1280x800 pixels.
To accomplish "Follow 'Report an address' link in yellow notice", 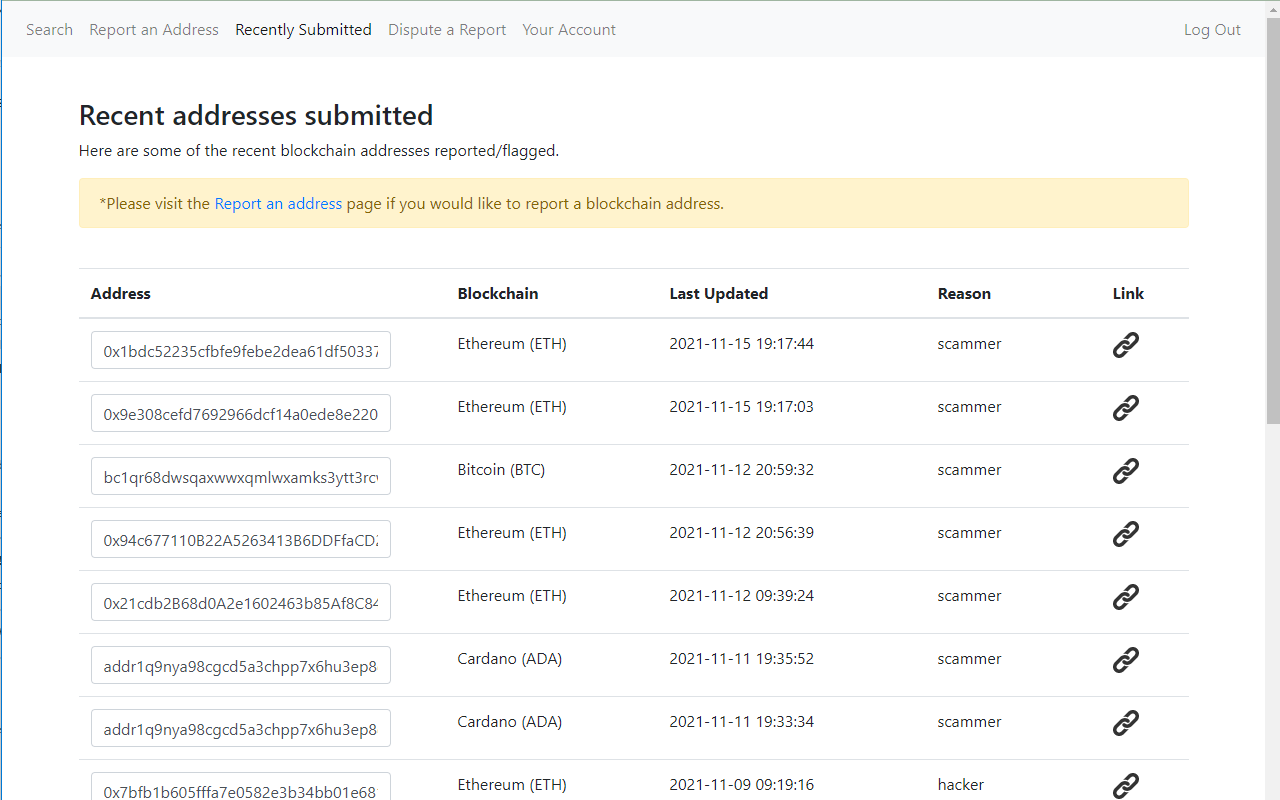I will (x=278, y=203).
